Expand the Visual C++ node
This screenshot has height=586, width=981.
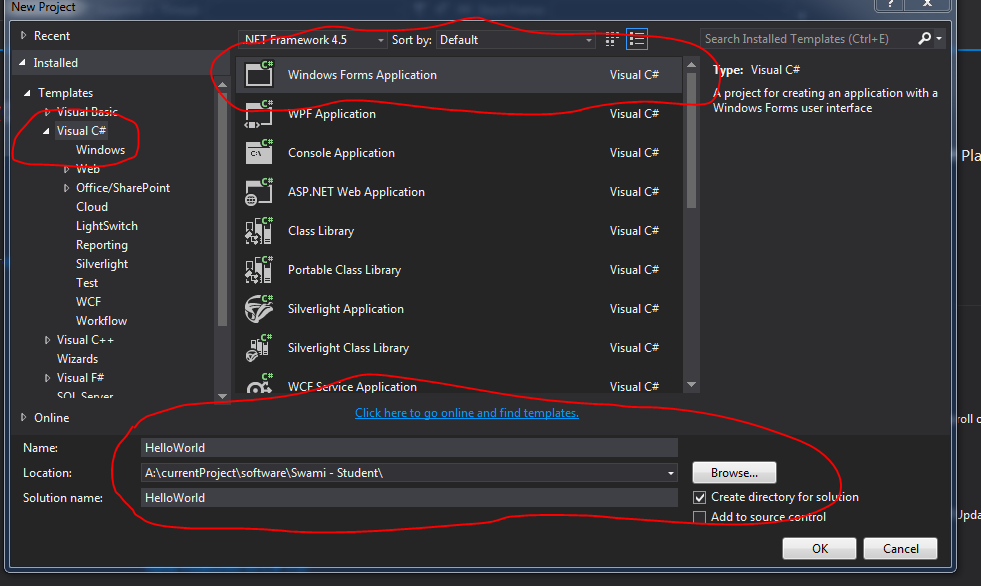(48, 340)
